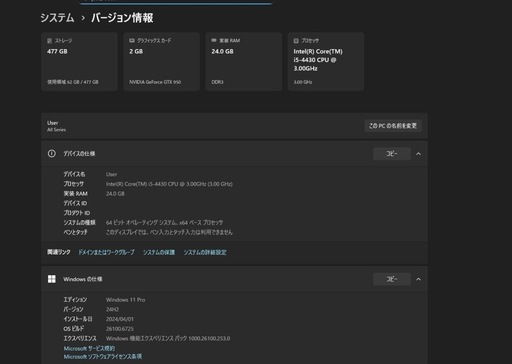The image size is (512, 364).
Task: Click the 関連リンク label
Action: pyautogui.click(x=59, y=252)
